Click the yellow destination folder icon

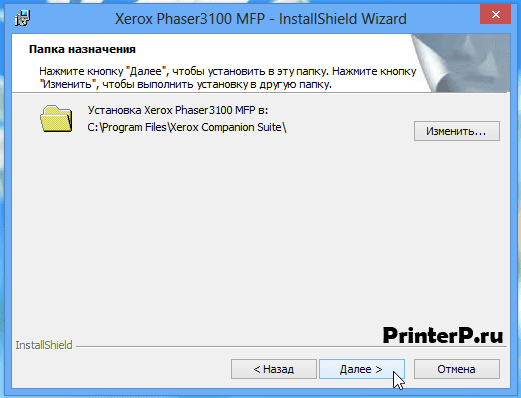point(56,119)
